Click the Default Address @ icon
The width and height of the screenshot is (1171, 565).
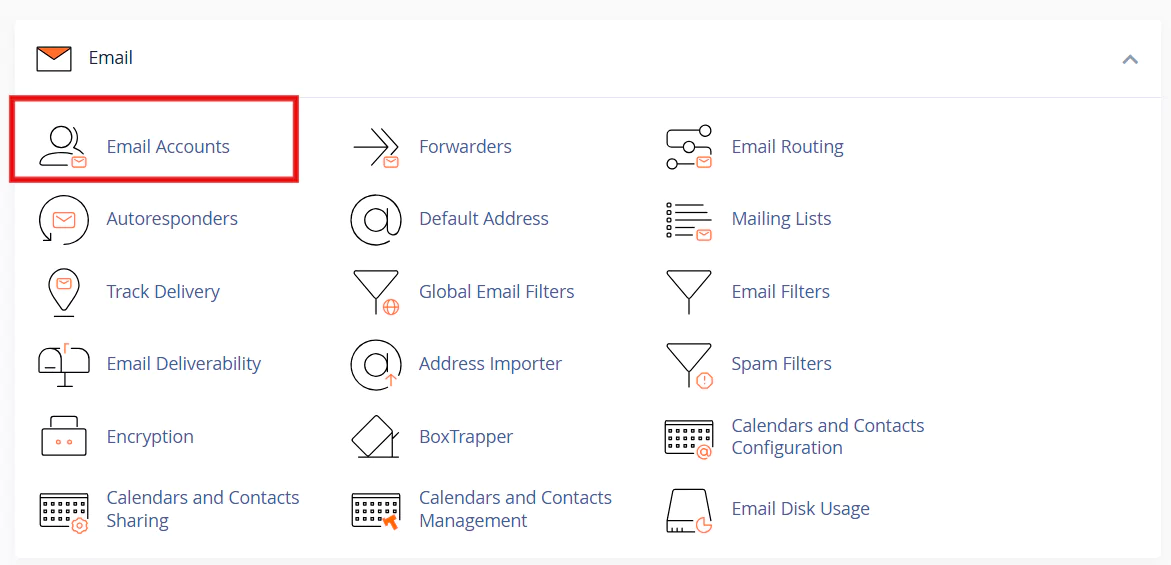[376, 219]
